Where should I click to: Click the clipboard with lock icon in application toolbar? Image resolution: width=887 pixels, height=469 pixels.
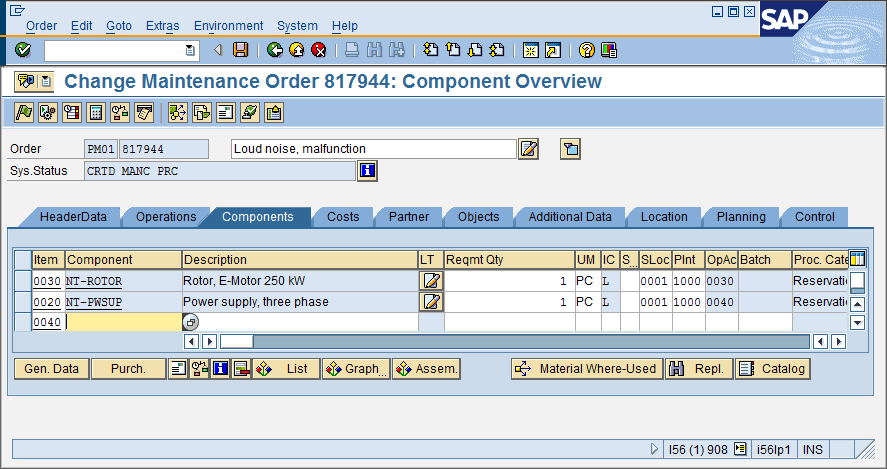(x=274, y=113)
